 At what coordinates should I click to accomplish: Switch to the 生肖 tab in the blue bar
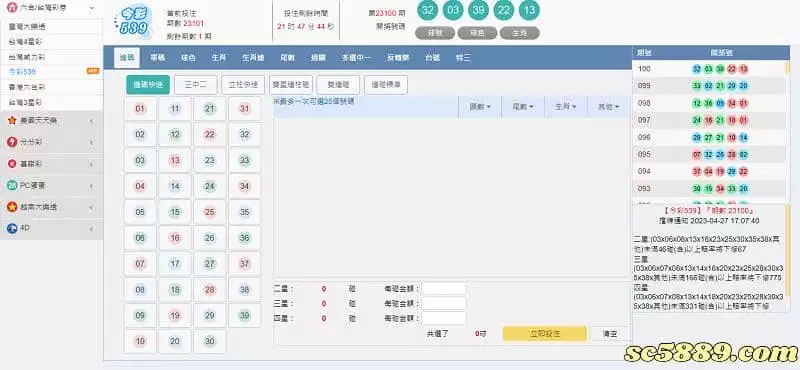219,58
